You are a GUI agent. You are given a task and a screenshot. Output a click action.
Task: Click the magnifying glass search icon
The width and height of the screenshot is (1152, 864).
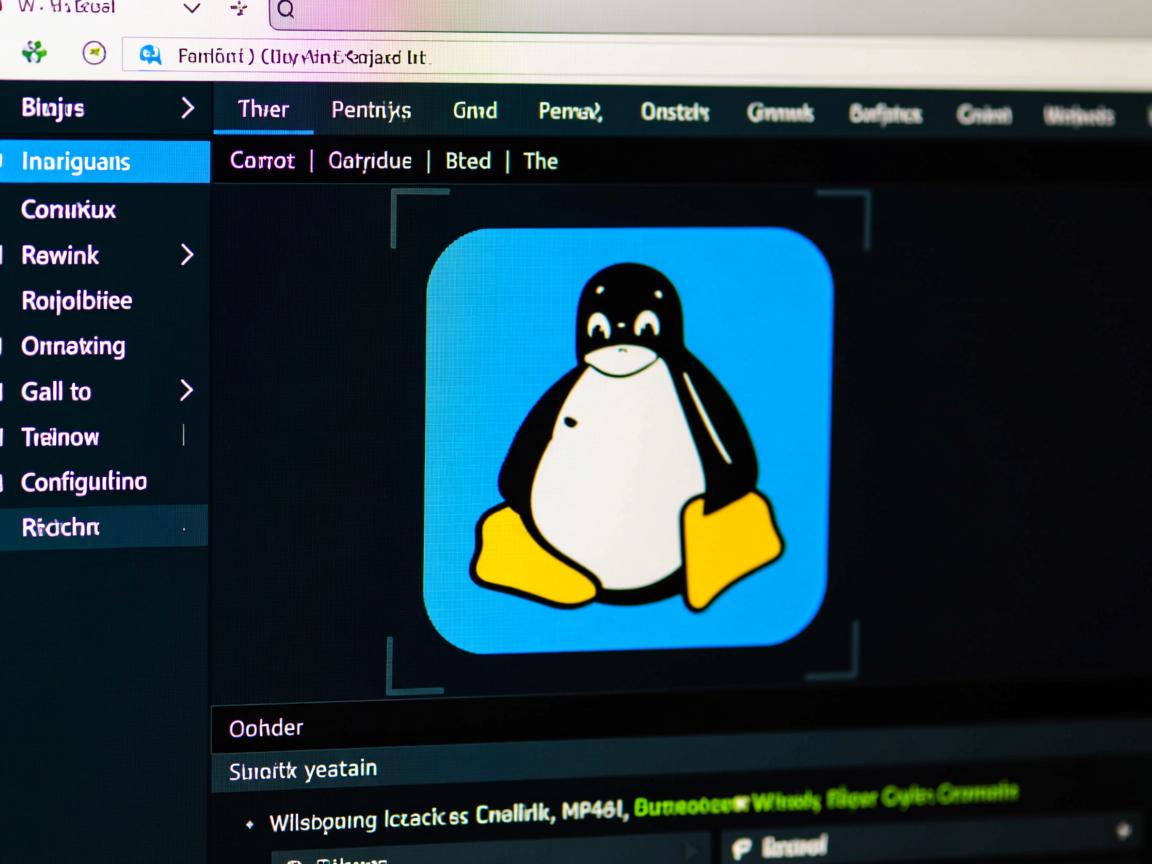(286, 13)
